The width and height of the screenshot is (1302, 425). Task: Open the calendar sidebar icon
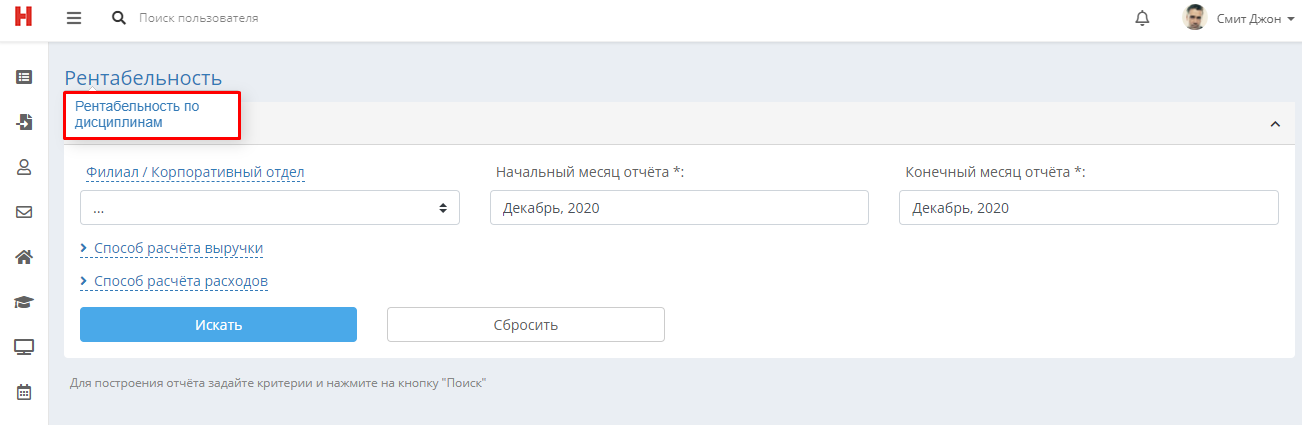tap(24, 392)
